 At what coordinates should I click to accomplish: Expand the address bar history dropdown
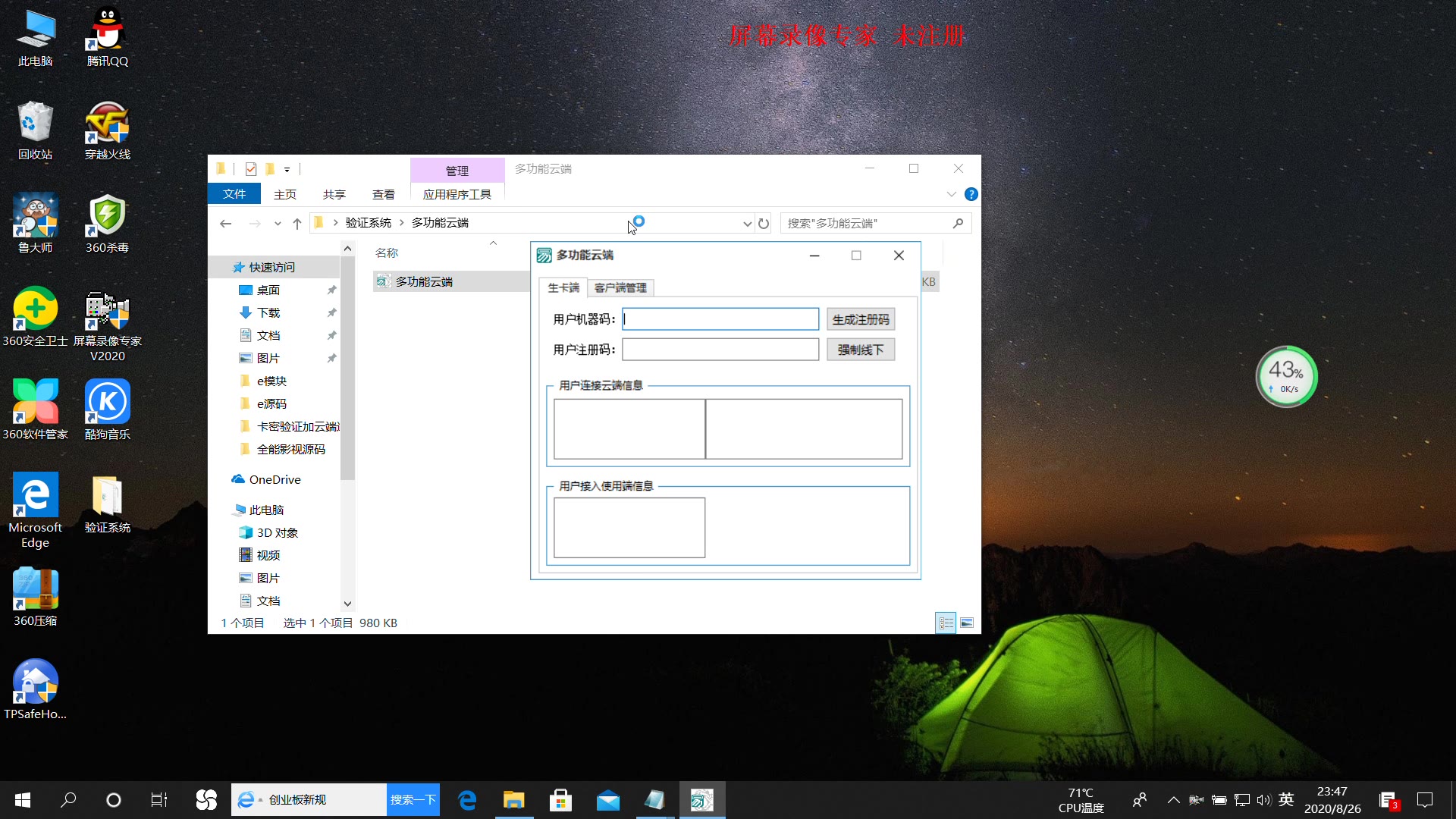click(x=747, y=224)
